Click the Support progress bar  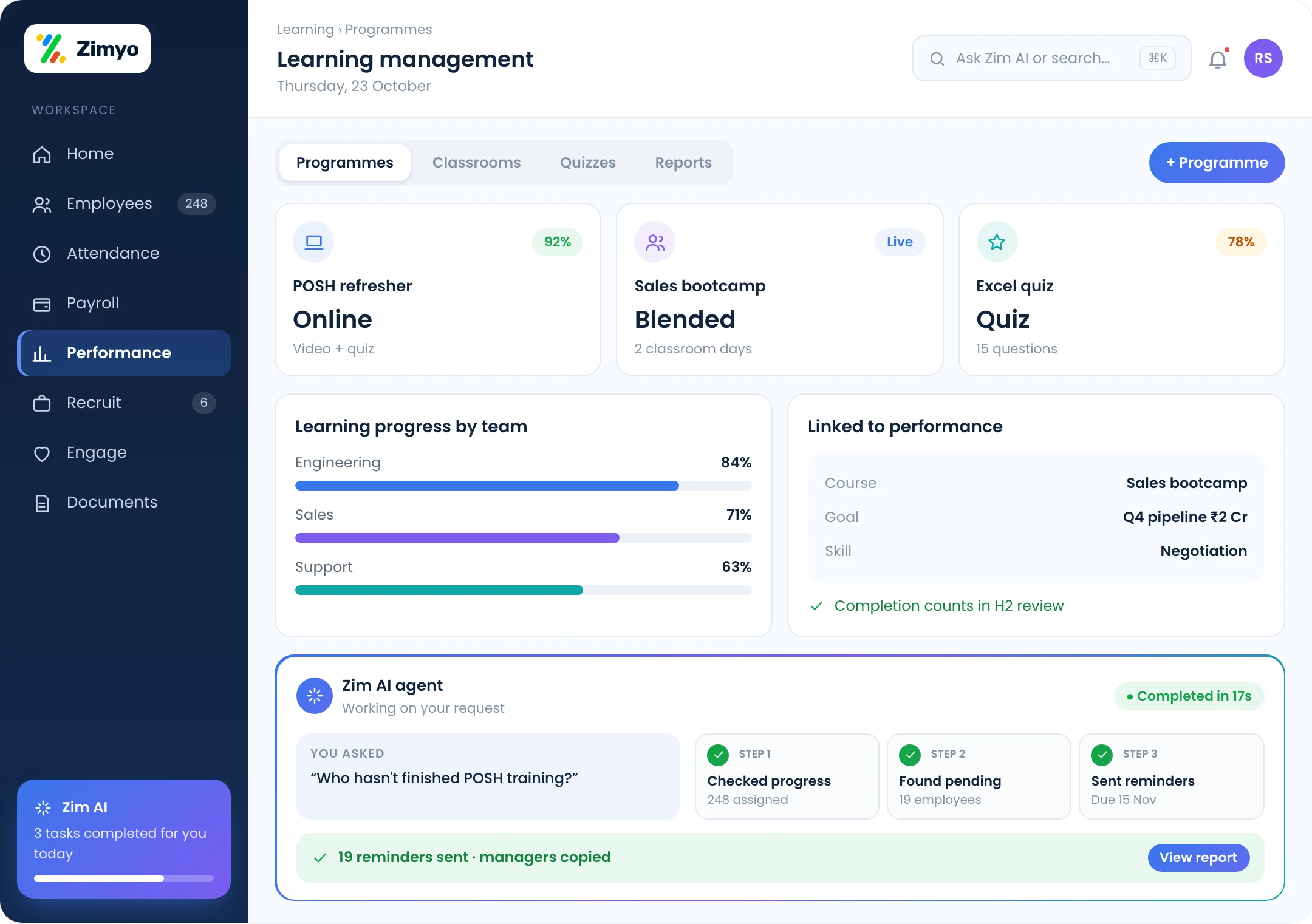524,590
